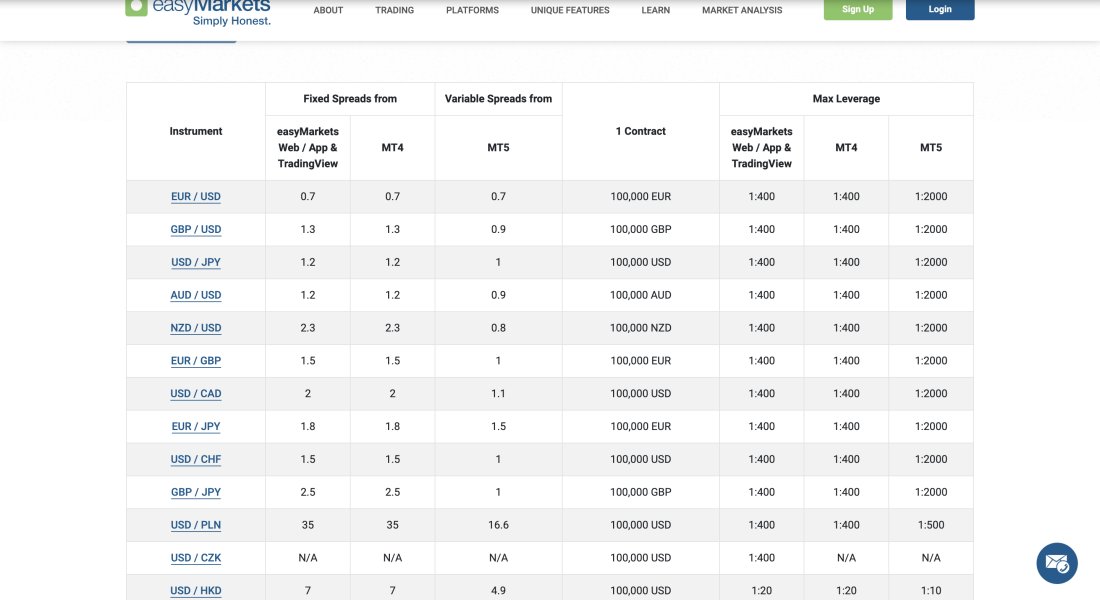The image size is (1100, 600).
Task: Open the About menu
Action: click(x=328, y=10)
